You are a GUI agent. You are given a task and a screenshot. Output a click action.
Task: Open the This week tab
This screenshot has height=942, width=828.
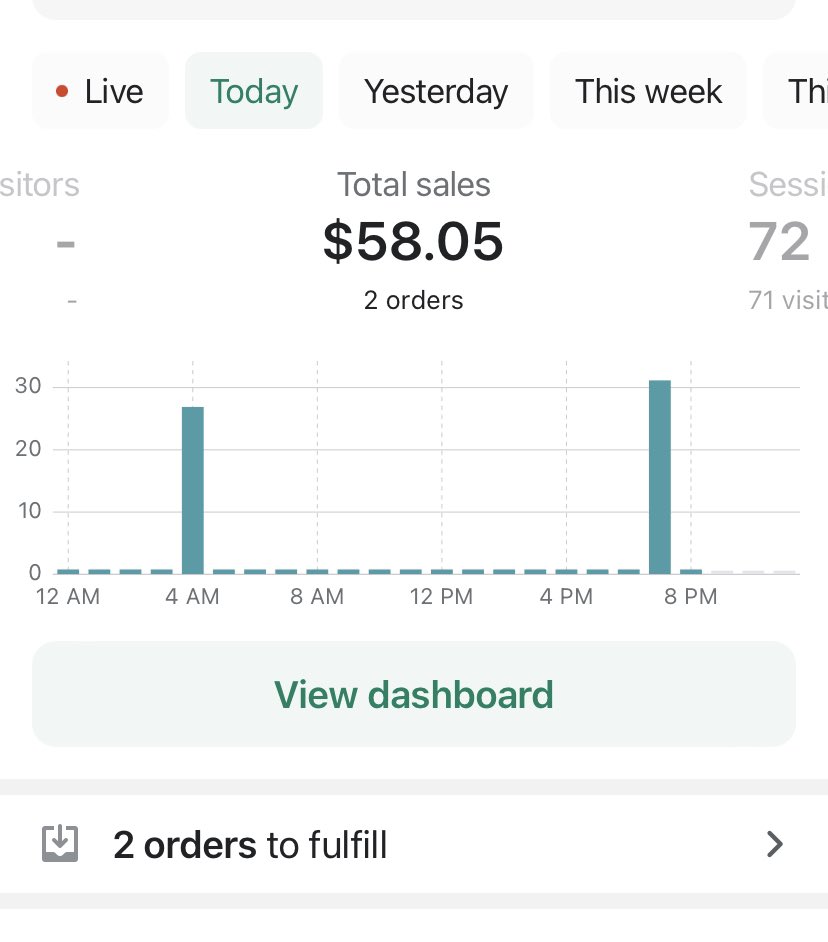point(648,92)
